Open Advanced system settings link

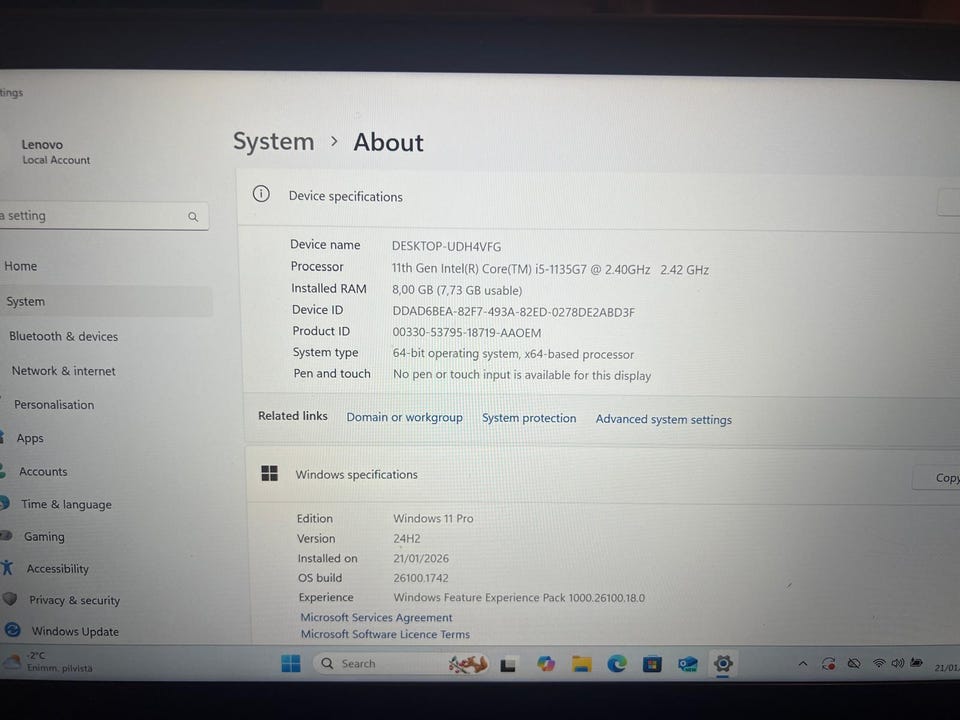[664, 419]
